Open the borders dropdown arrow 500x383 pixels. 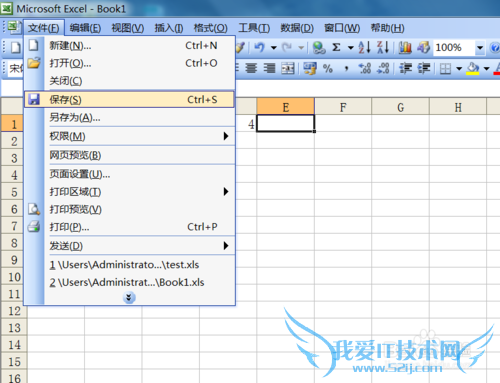459,69
